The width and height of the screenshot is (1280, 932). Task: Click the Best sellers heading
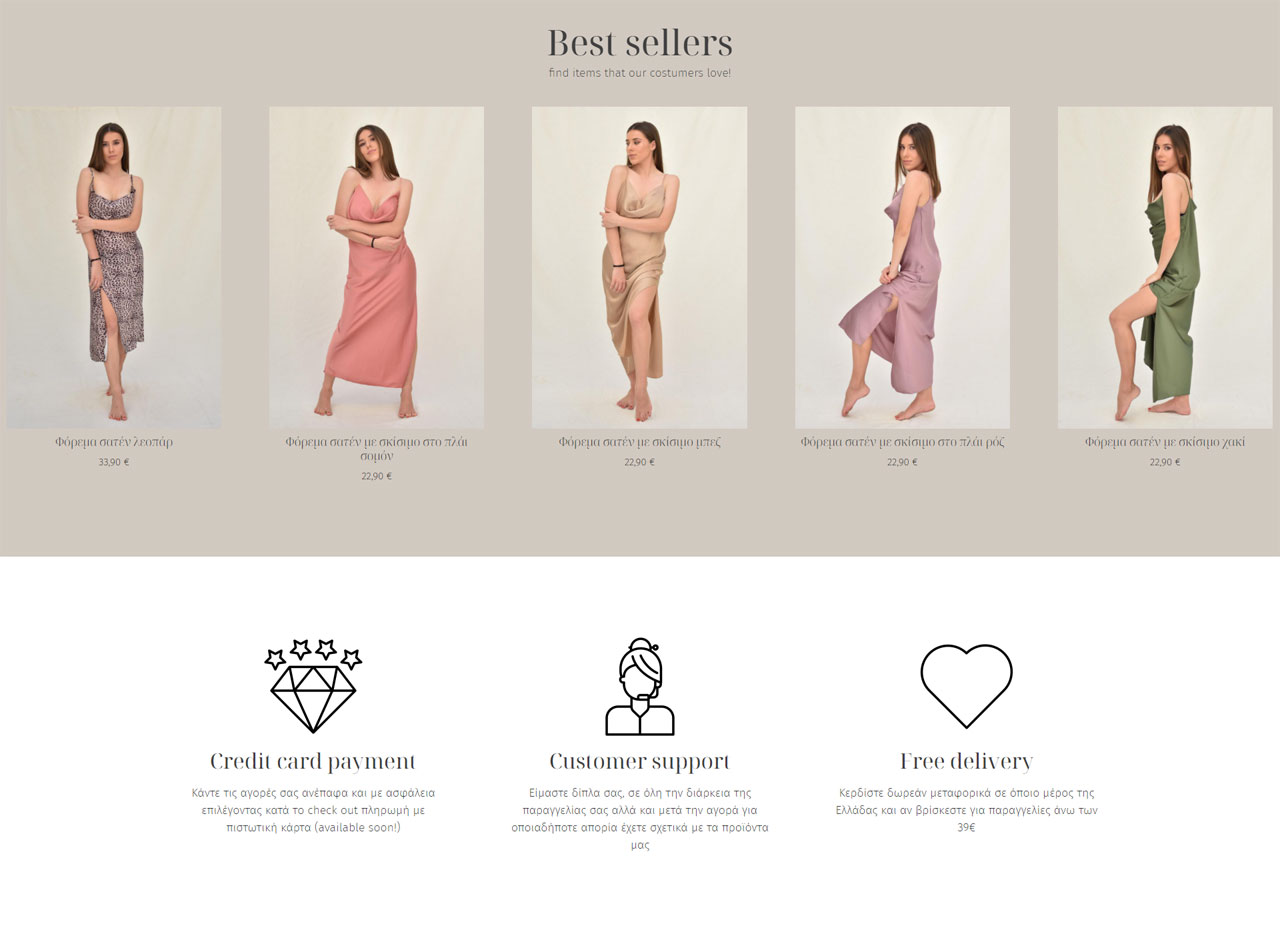pos(640,43)
